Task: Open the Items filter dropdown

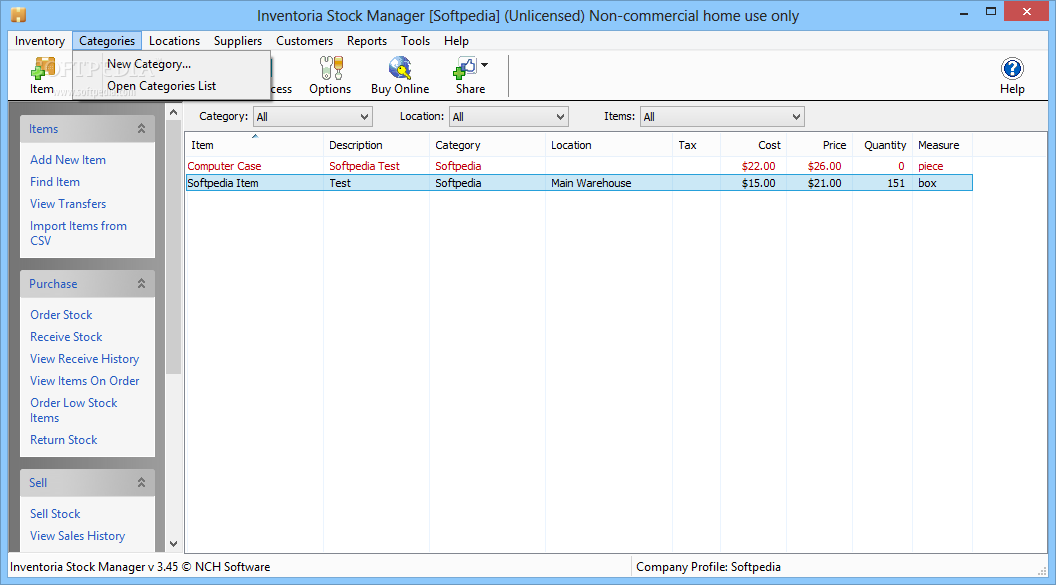Action: 722,116
